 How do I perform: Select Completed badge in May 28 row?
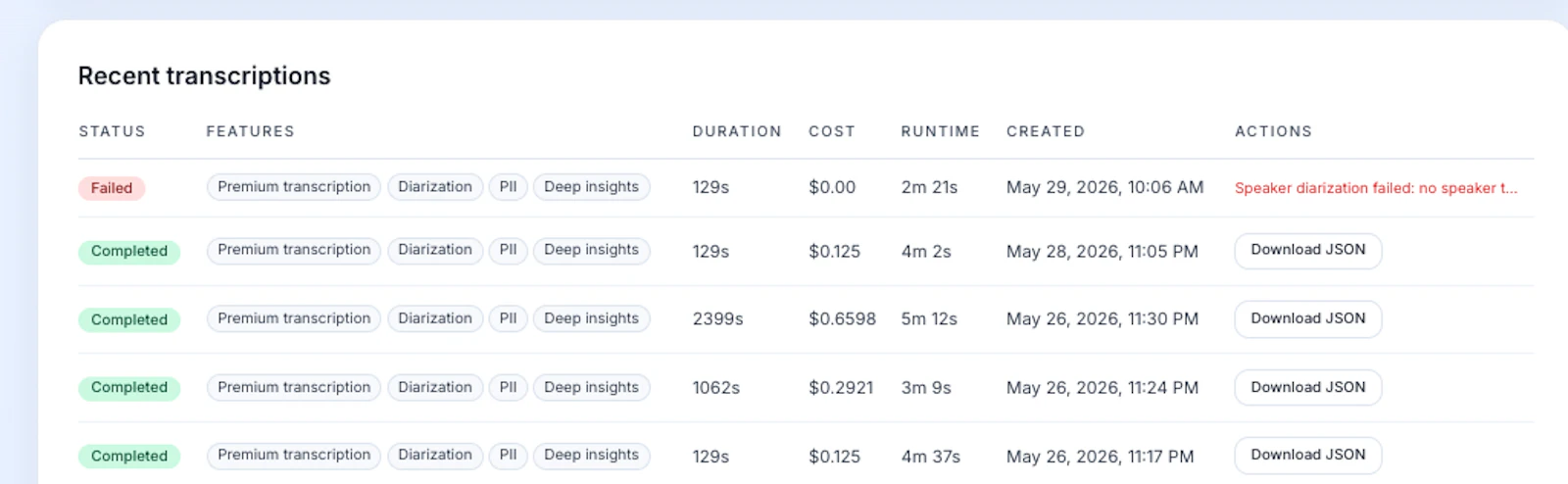129,252
